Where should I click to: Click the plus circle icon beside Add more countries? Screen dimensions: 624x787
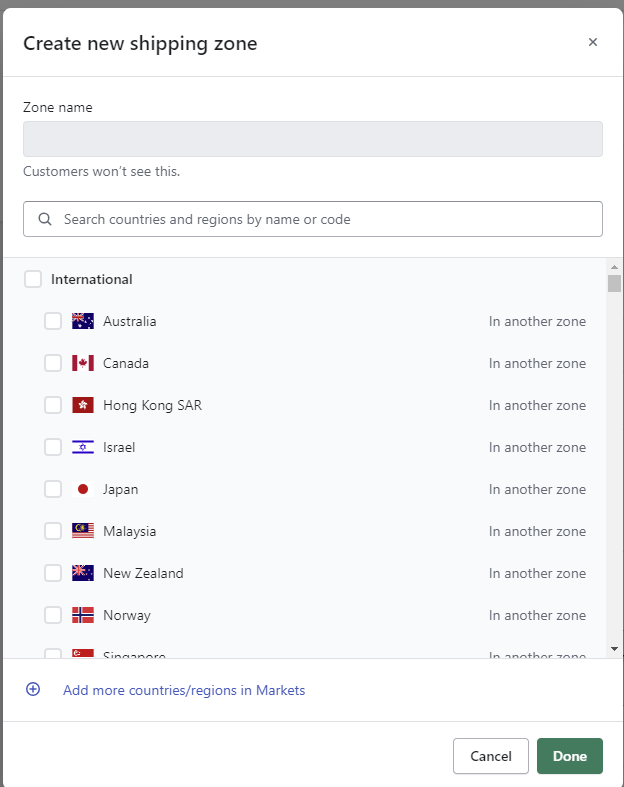click(33, 689)
